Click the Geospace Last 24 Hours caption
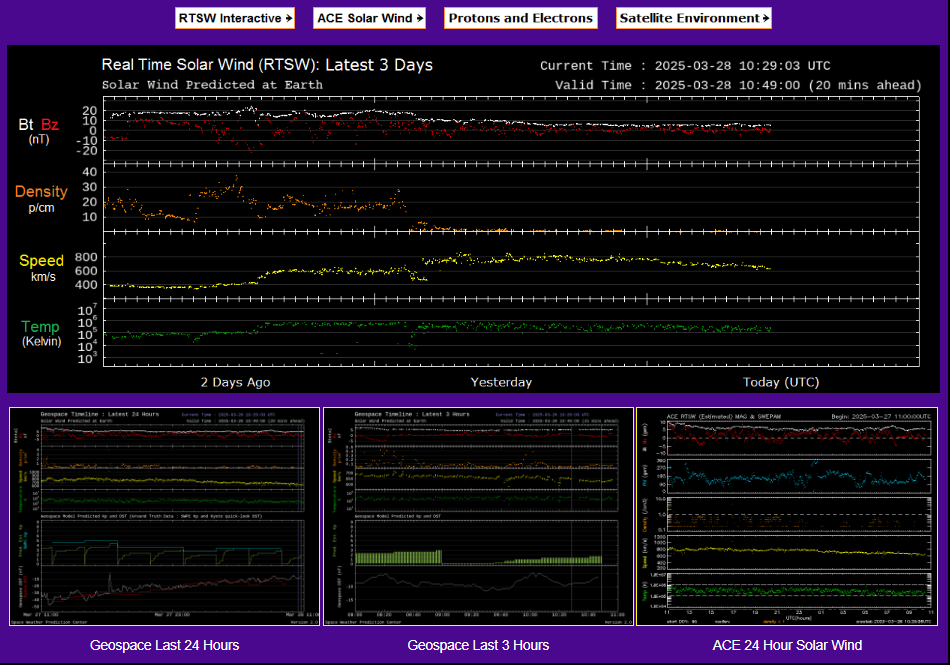The width and height of the screenshot is (950, 665). (x=164, y=646)
